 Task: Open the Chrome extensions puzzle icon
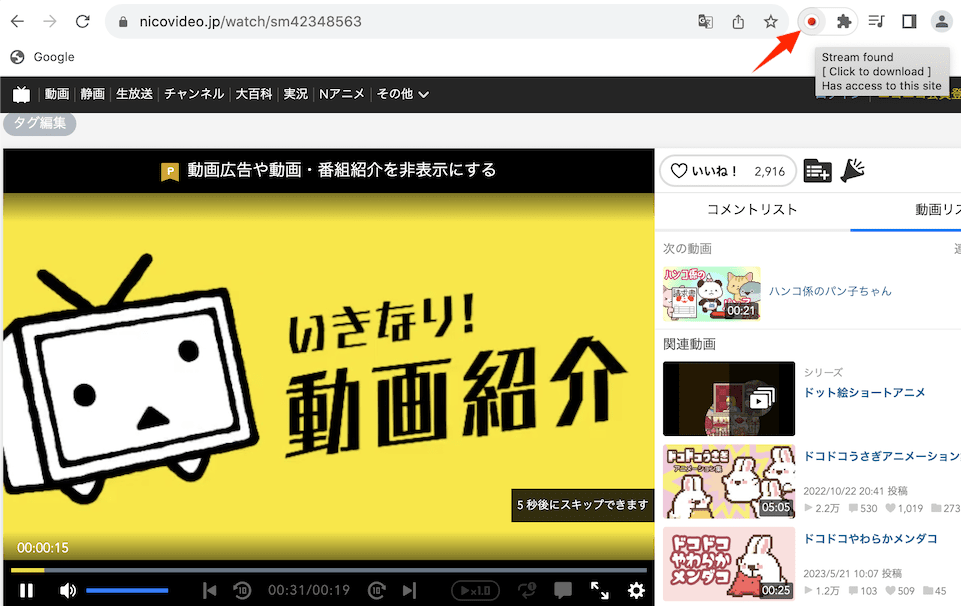(844, 21)
